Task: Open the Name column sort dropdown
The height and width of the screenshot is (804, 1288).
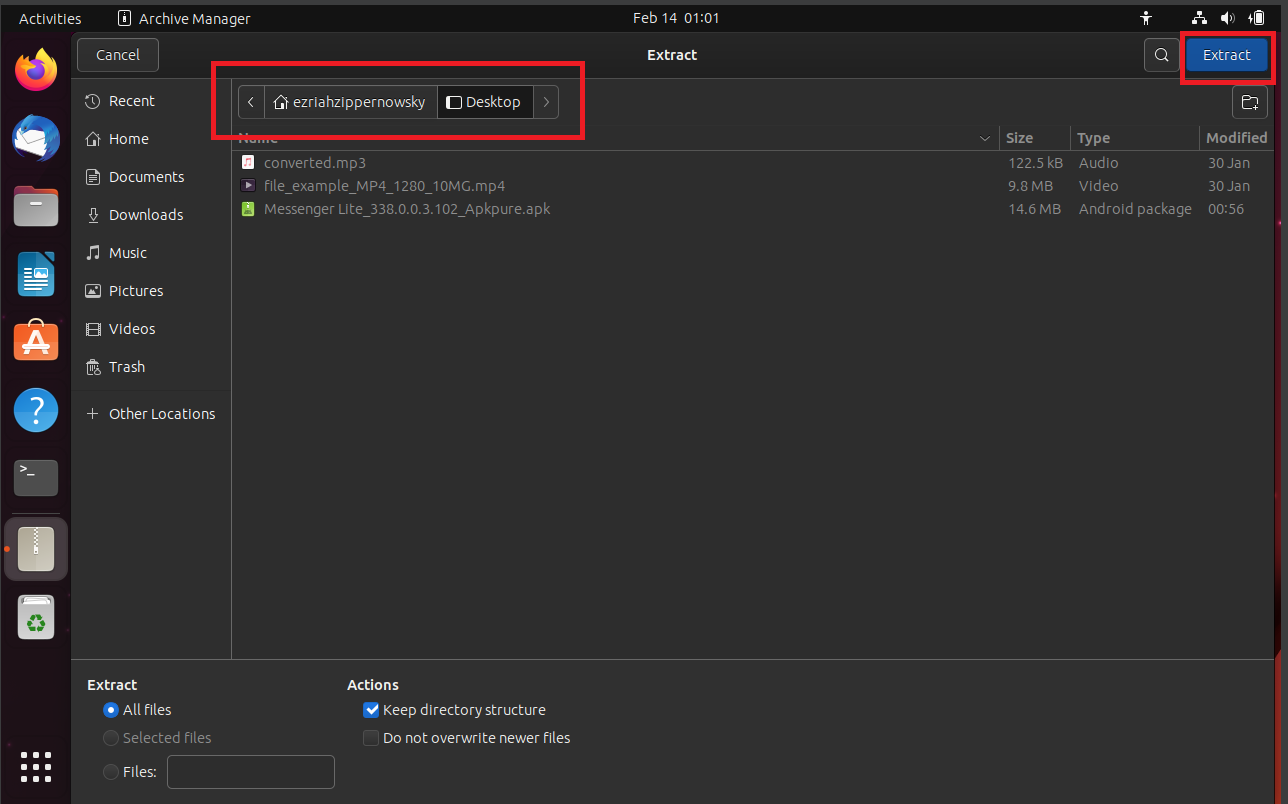Action: (984, 138)
